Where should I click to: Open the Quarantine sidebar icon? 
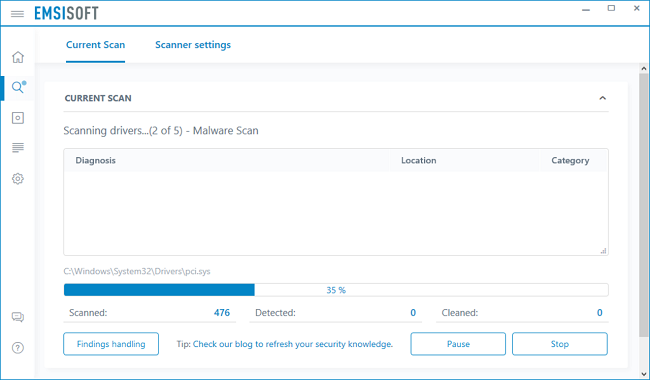point(18,118)
